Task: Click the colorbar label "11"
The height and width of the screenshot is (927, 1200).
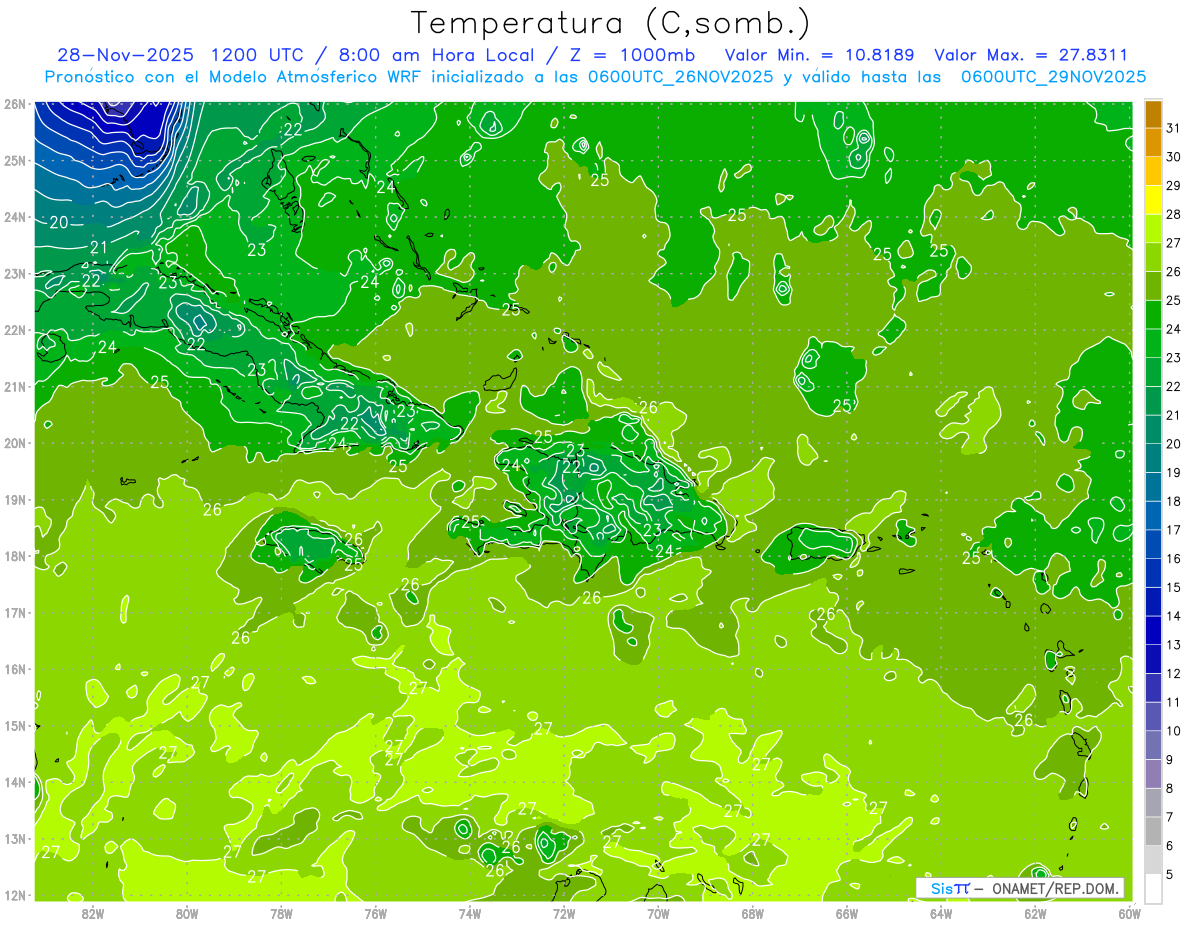Action: [1174, 702]
